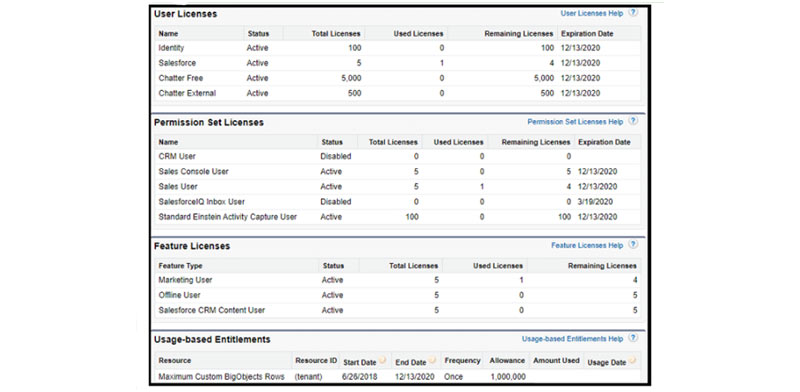
Task: Click Remaining Licenses header in User Licenses
Action: click(x=518, y=34)
